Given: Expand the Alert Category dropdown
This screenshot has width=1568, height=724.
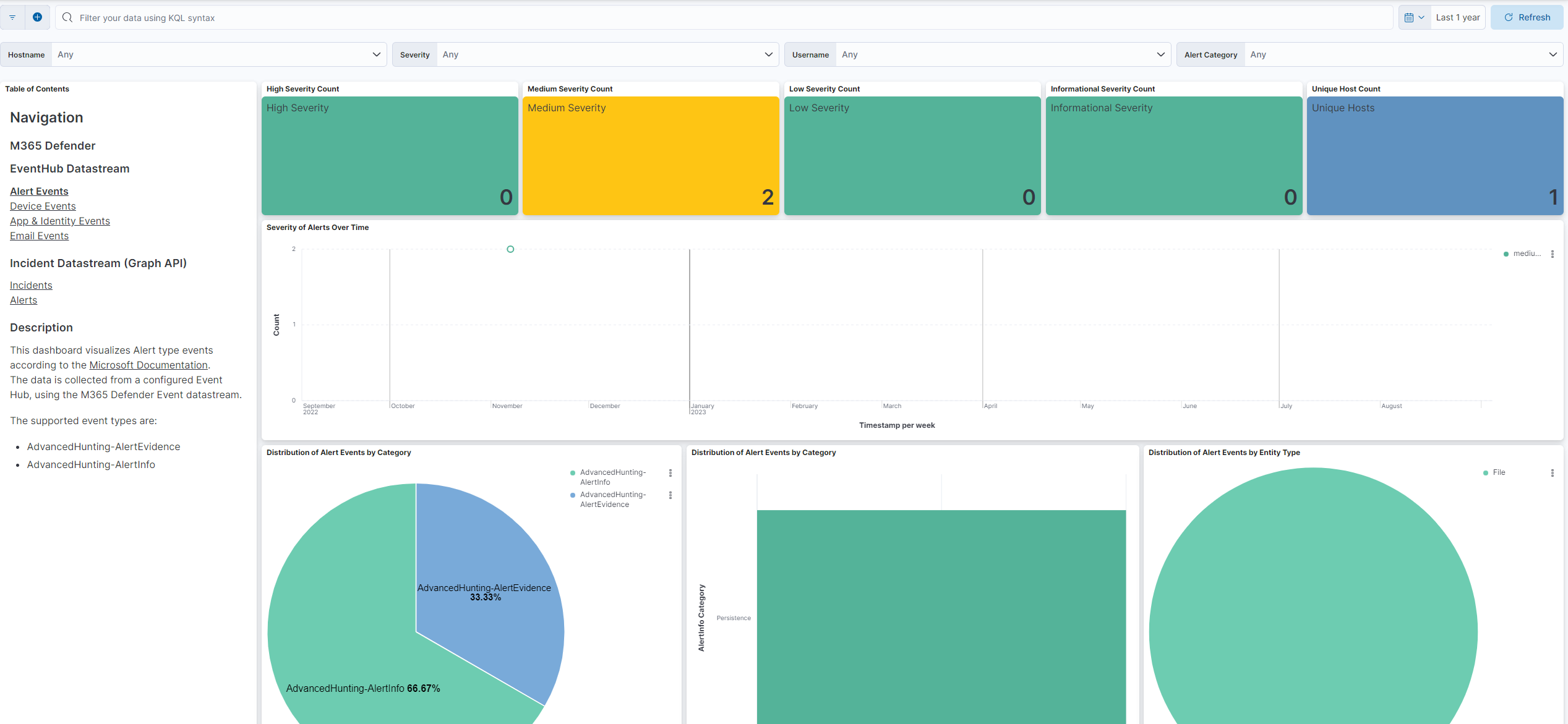Looking at the screenshot, I should tap(1552, 54).
